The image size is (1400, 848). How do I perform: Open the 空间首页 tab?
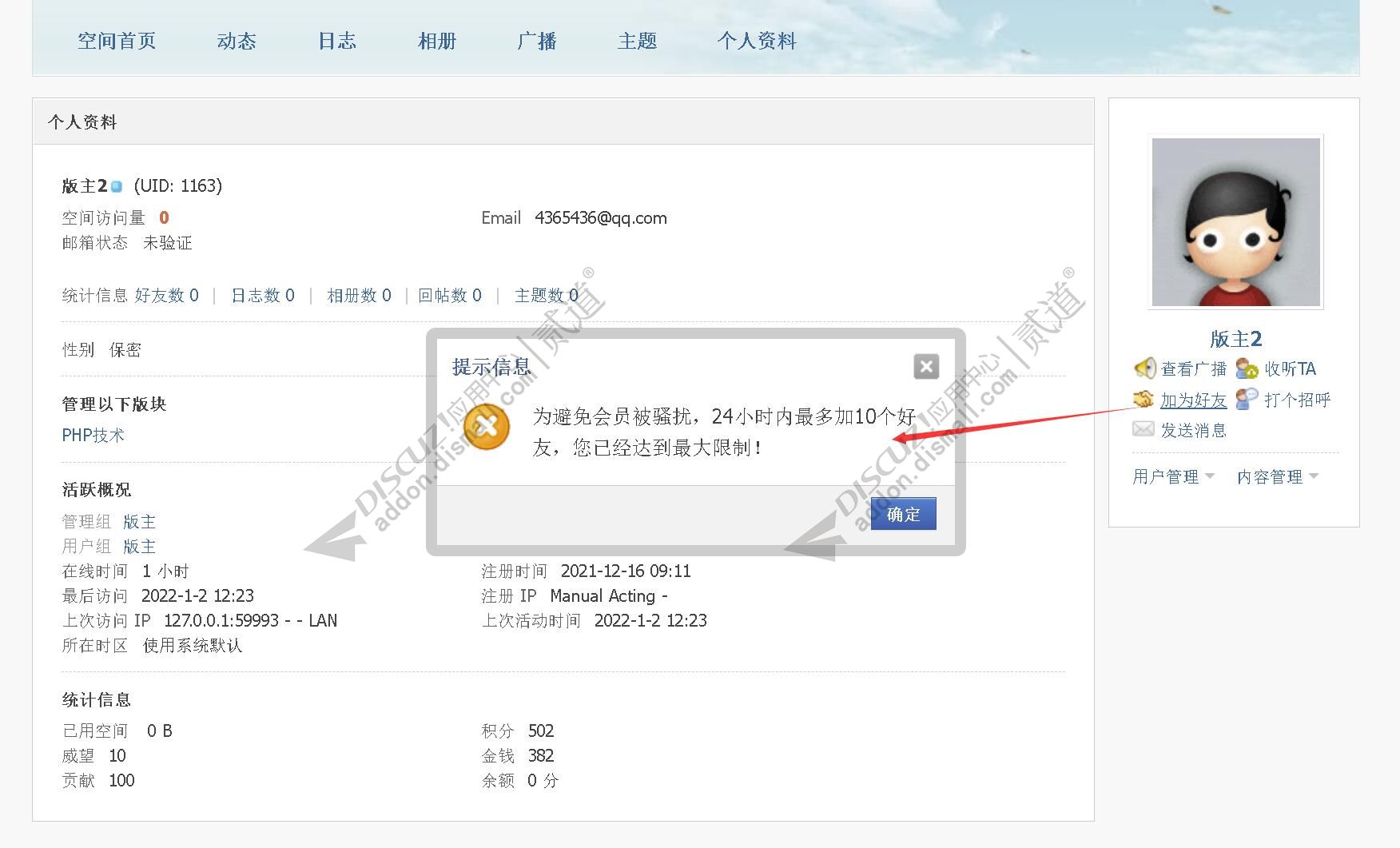[x=117, y=41]
